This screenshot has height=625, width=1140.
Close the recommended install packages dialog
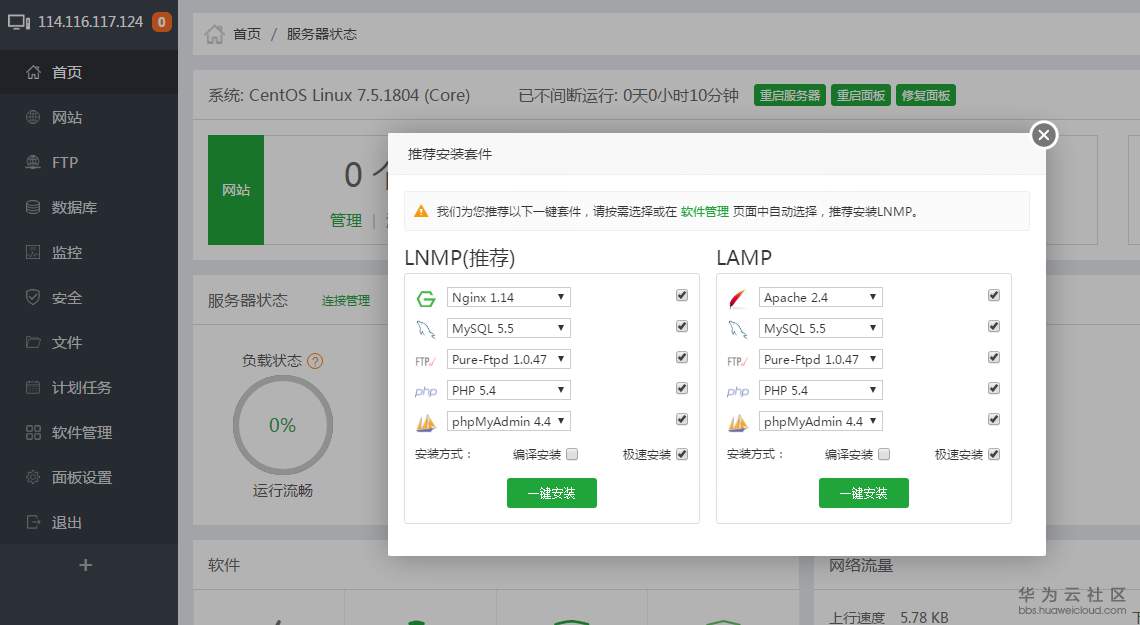tap(1043, 134)
